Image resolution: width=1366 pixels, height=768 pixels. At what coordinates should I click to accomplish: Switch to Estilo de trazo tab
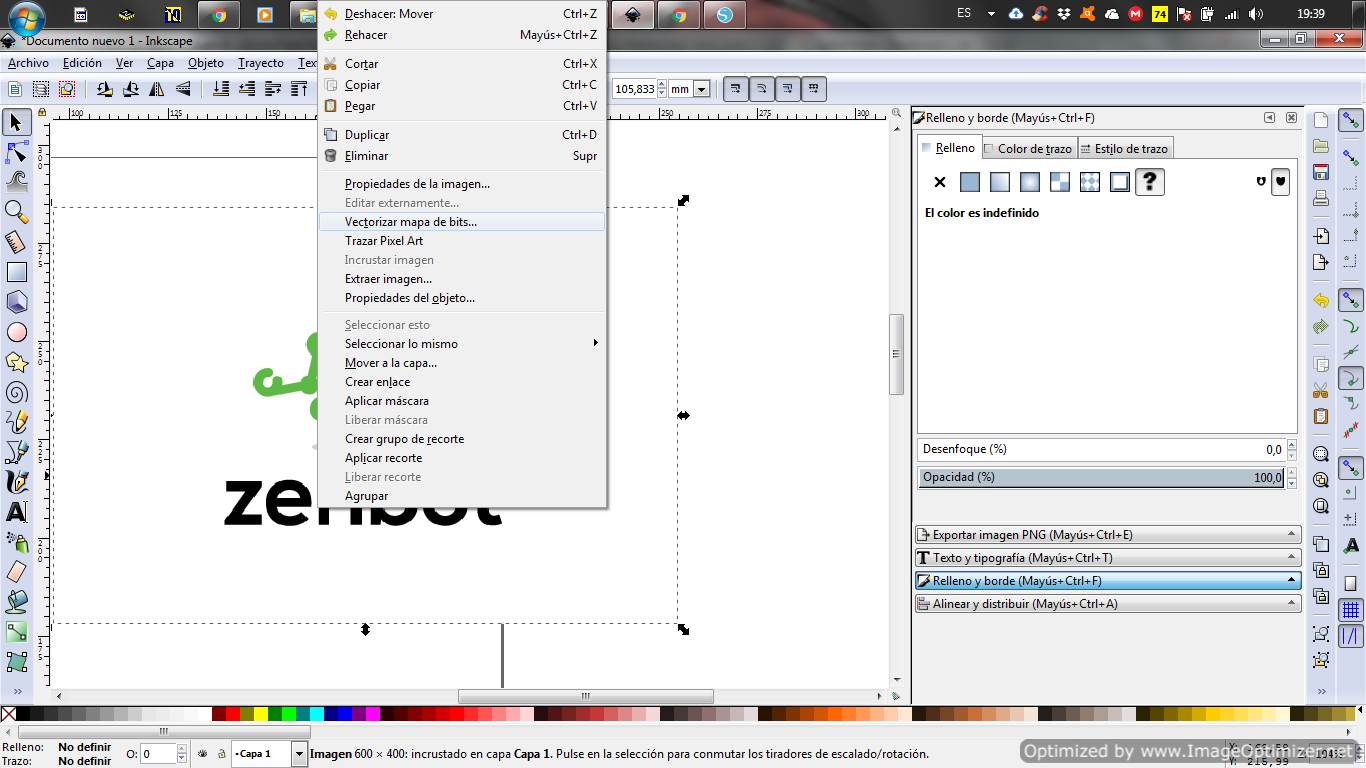click(1125, 149)
